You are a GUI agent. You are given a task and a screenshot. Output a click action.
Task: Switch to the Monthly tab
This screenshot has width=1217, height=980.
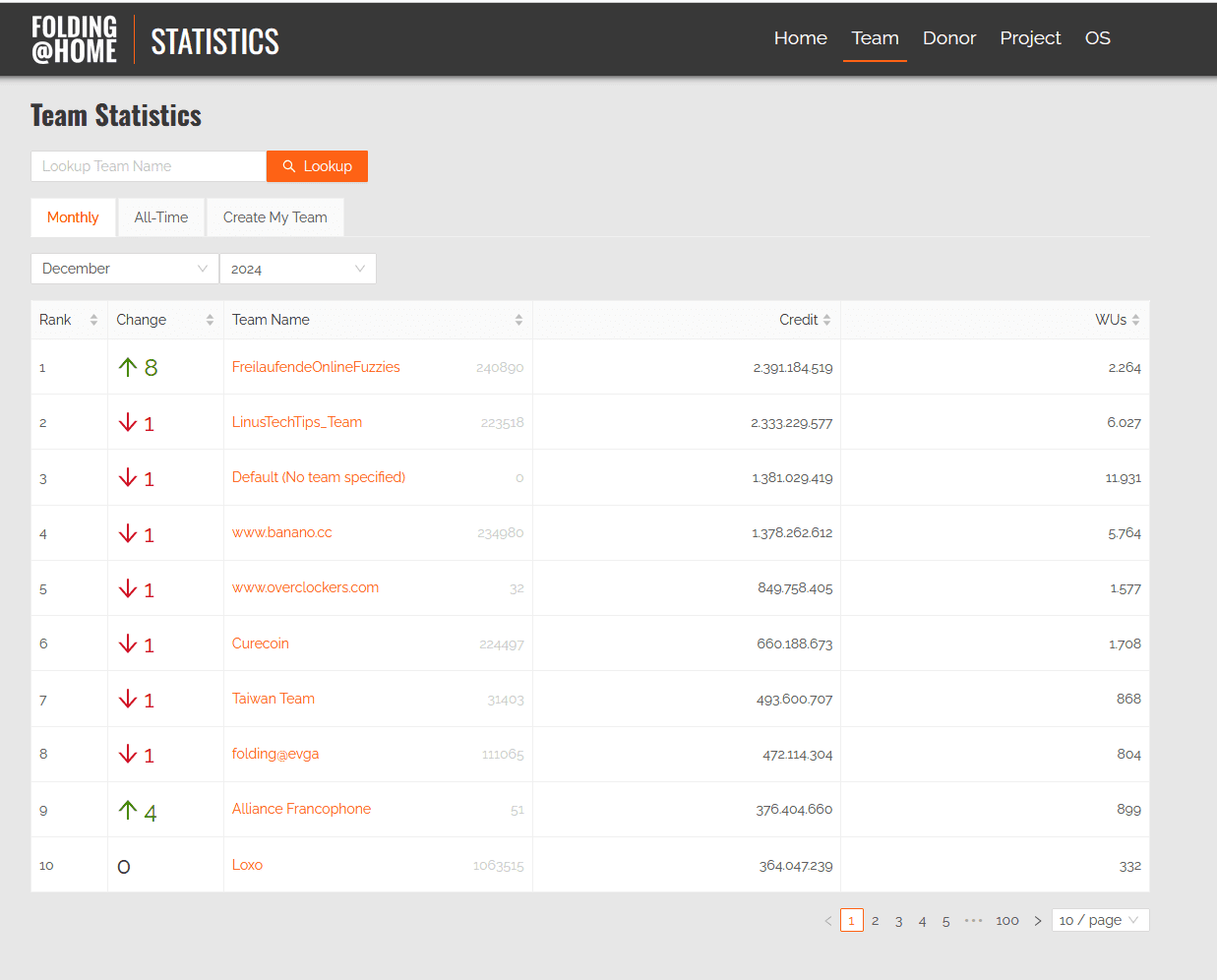tap(73, 217)
